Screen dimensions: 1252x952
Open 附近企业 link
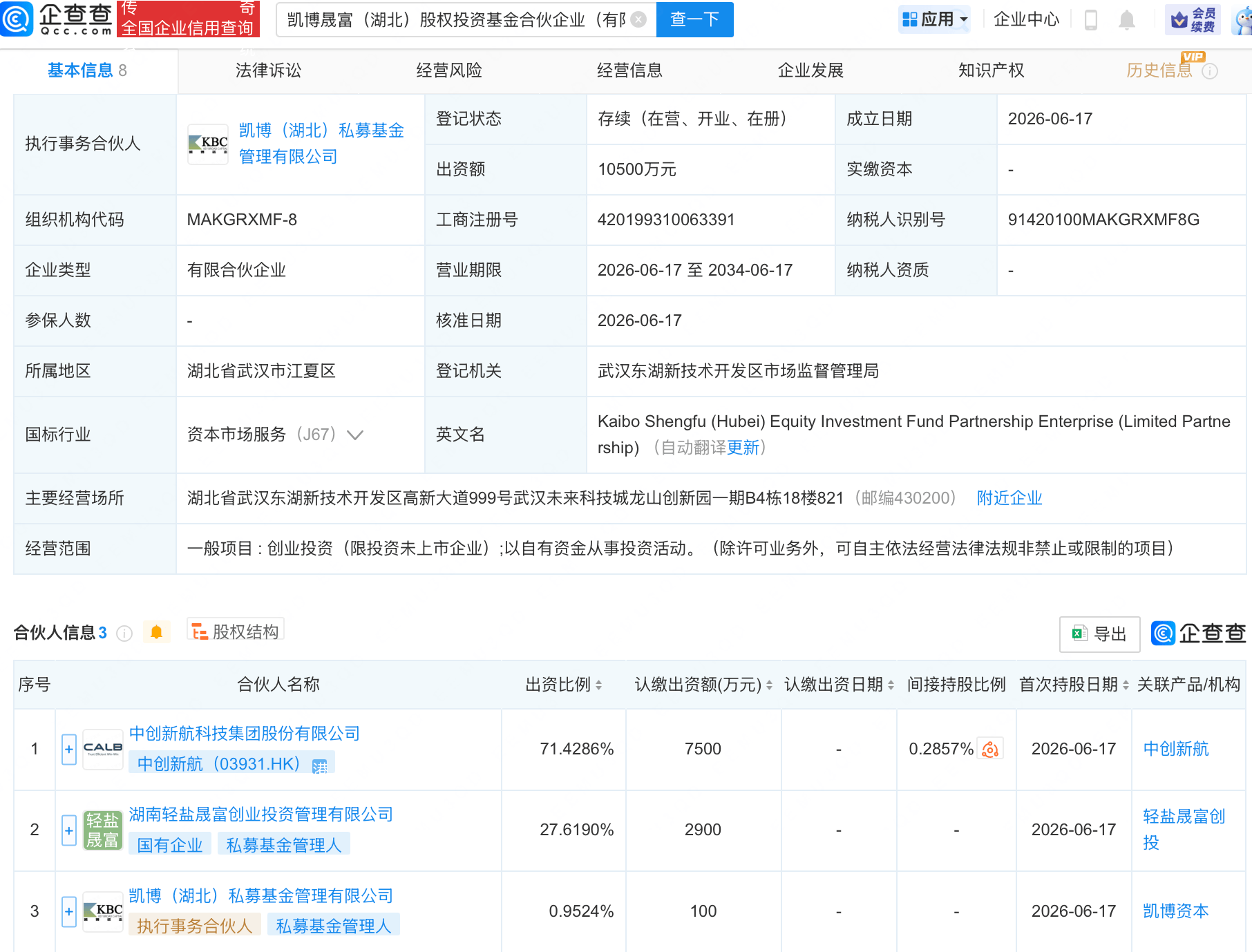(x=1009, y=498)
